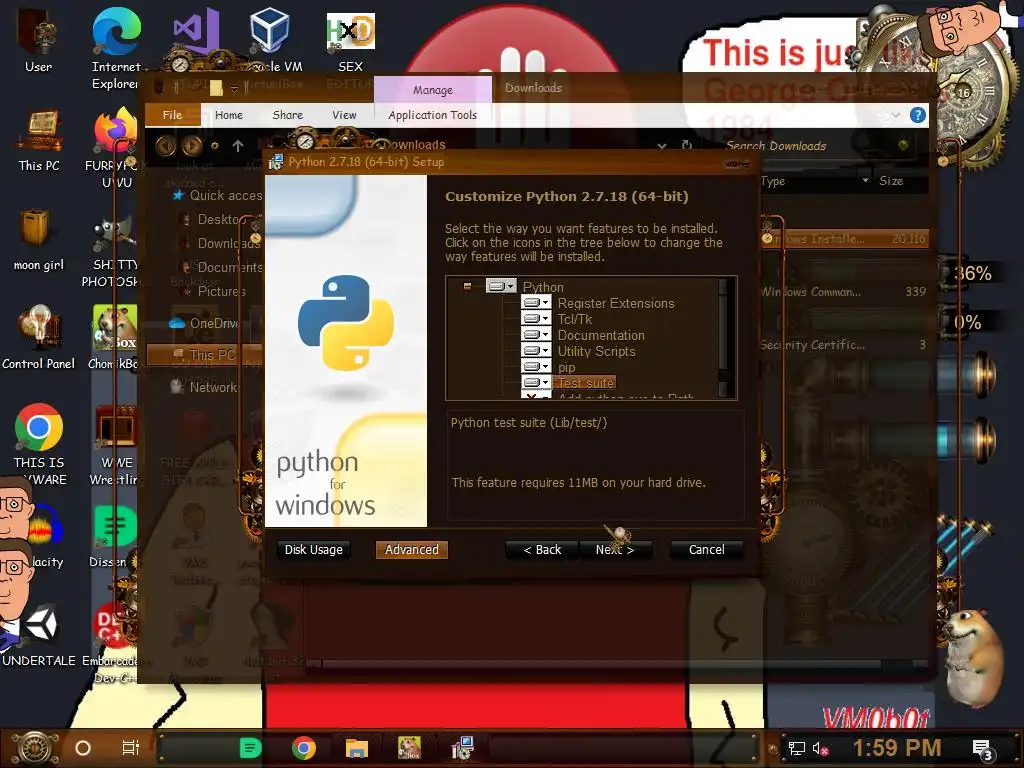Open Quick access in navigation pane
This screenshot has width=1024, height=768.
(217, 195)
